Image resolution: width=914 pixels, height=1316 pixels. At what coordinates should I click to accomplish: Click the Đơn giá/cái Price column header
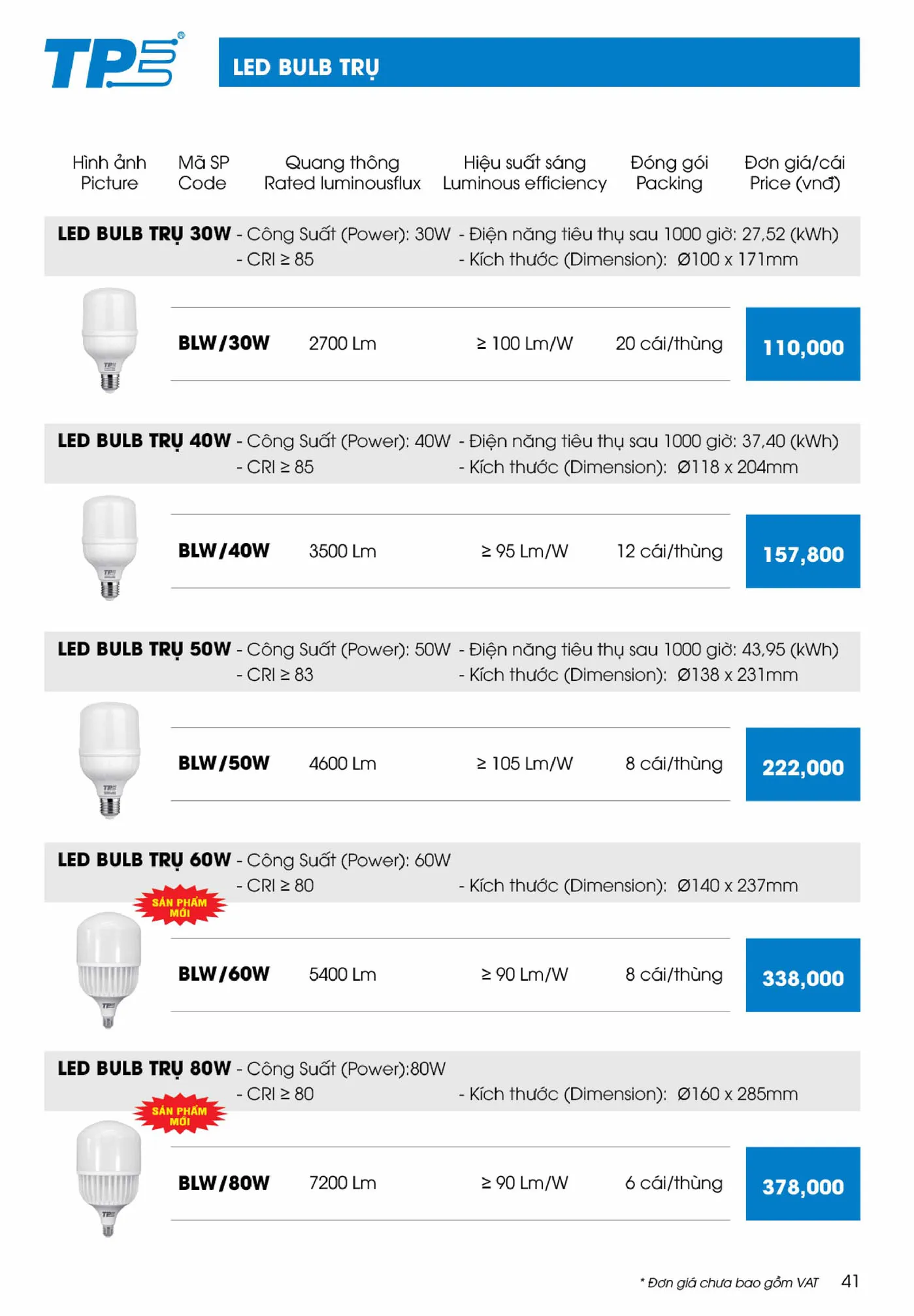(x=794, y=173)
